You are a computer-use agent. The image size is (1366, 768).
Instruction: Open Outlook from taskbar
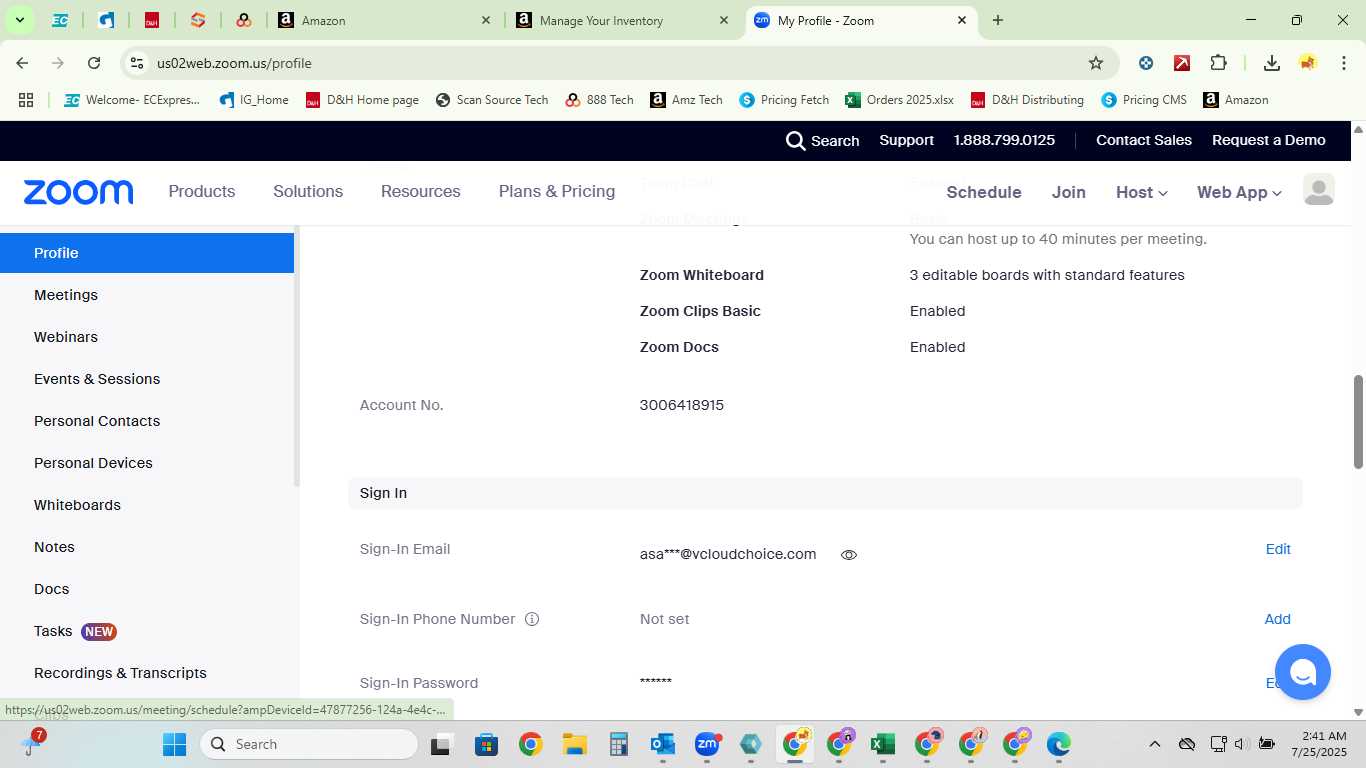(662, 744)
